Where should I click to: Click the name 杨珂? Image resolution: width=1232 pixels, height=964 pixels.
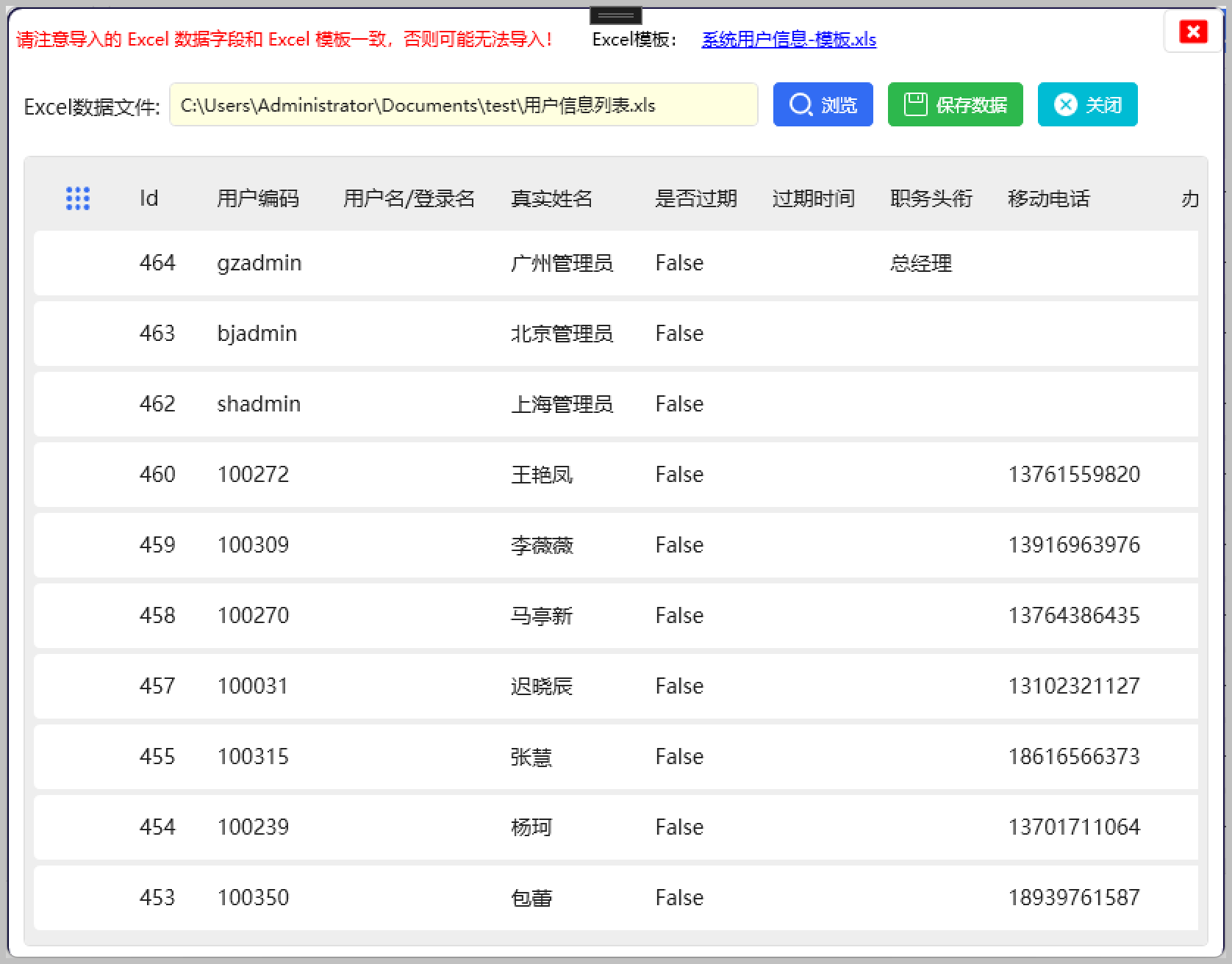click(x=531, y=827)
